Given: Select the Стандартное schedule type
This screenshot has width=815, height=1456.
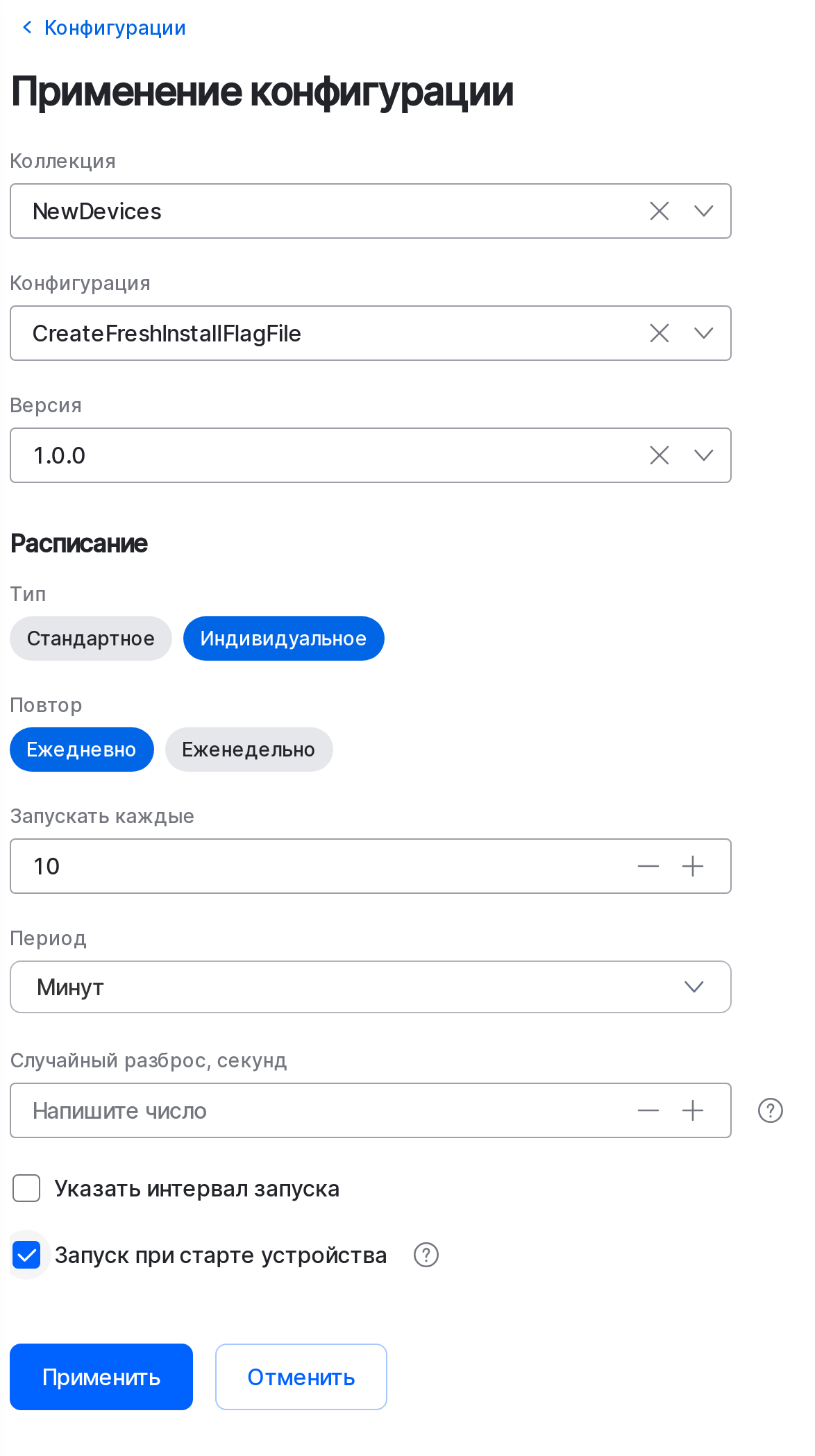Looking at the screenshot, I should click(x=90, y=638).
